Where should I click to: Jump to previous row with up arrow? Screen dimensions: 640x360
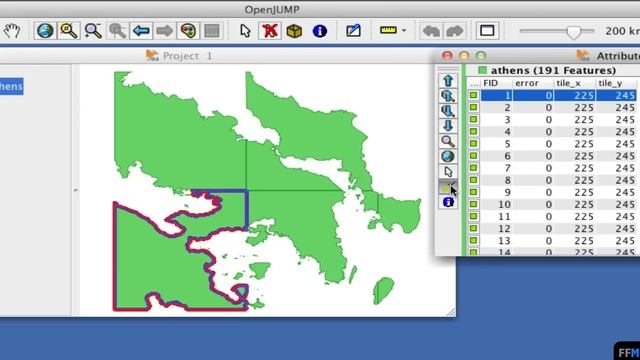(448, 80)
